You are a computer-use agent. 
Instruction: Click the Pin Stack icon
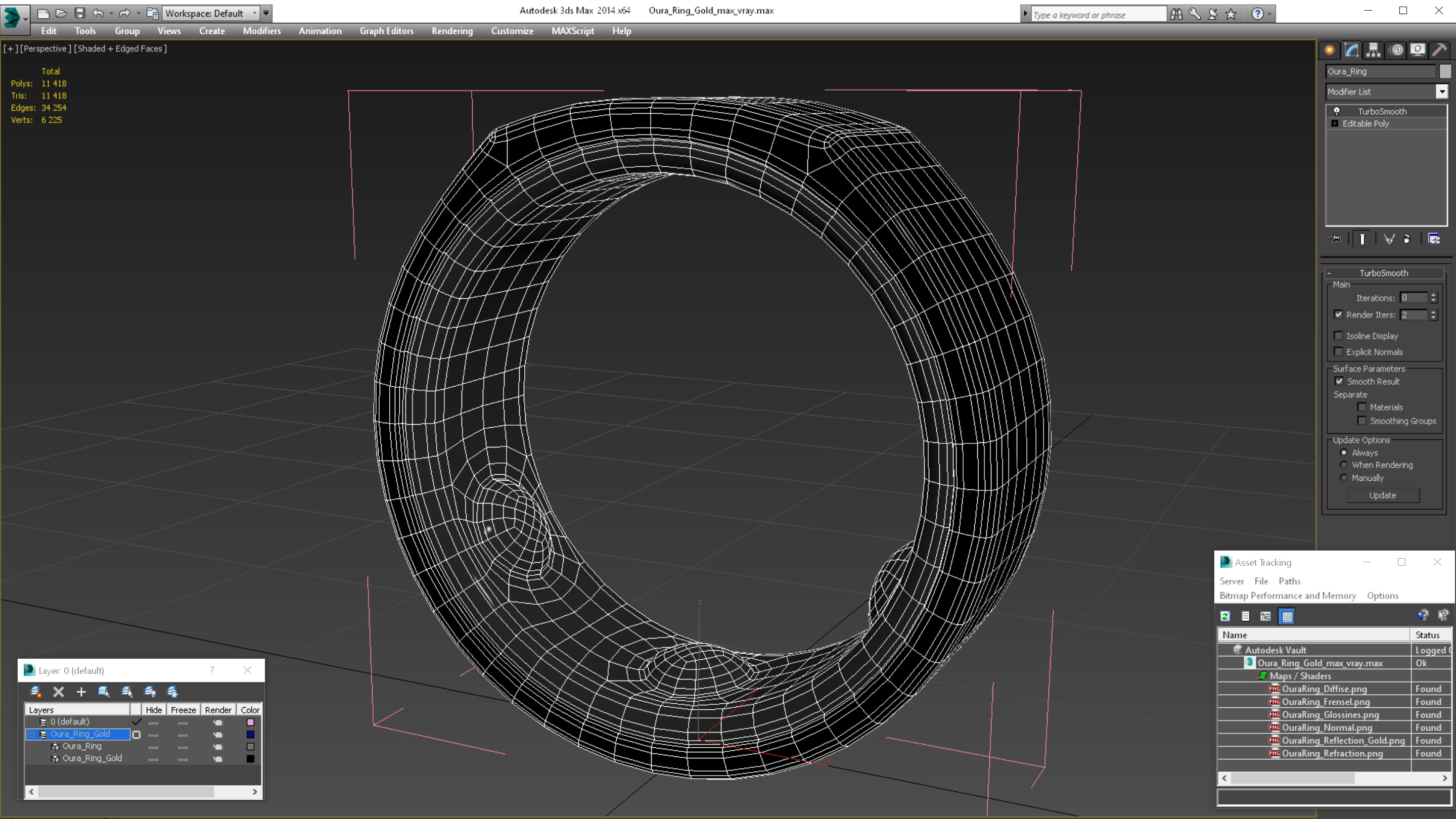tap(1335, 239)
